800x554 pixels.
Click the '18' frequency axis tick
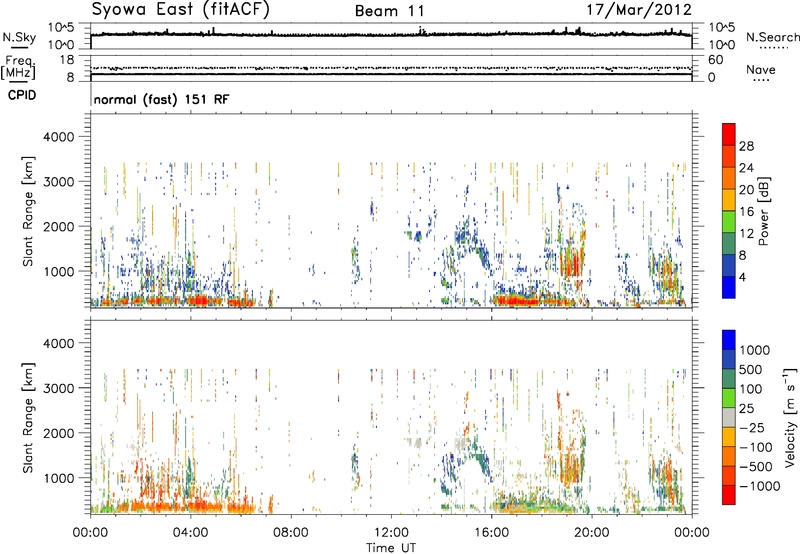(67, 60)
